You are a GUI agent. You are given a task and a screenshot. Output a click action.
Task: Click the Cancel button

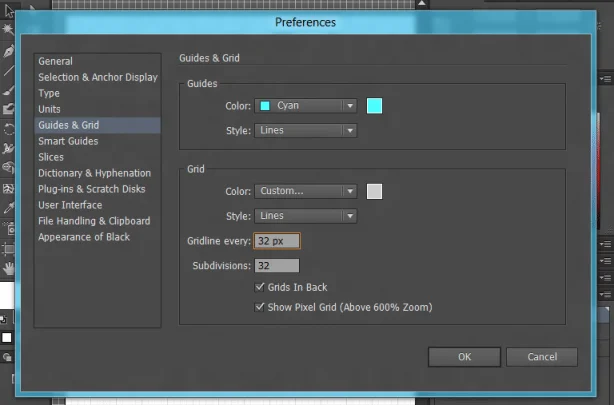[542, 357]
